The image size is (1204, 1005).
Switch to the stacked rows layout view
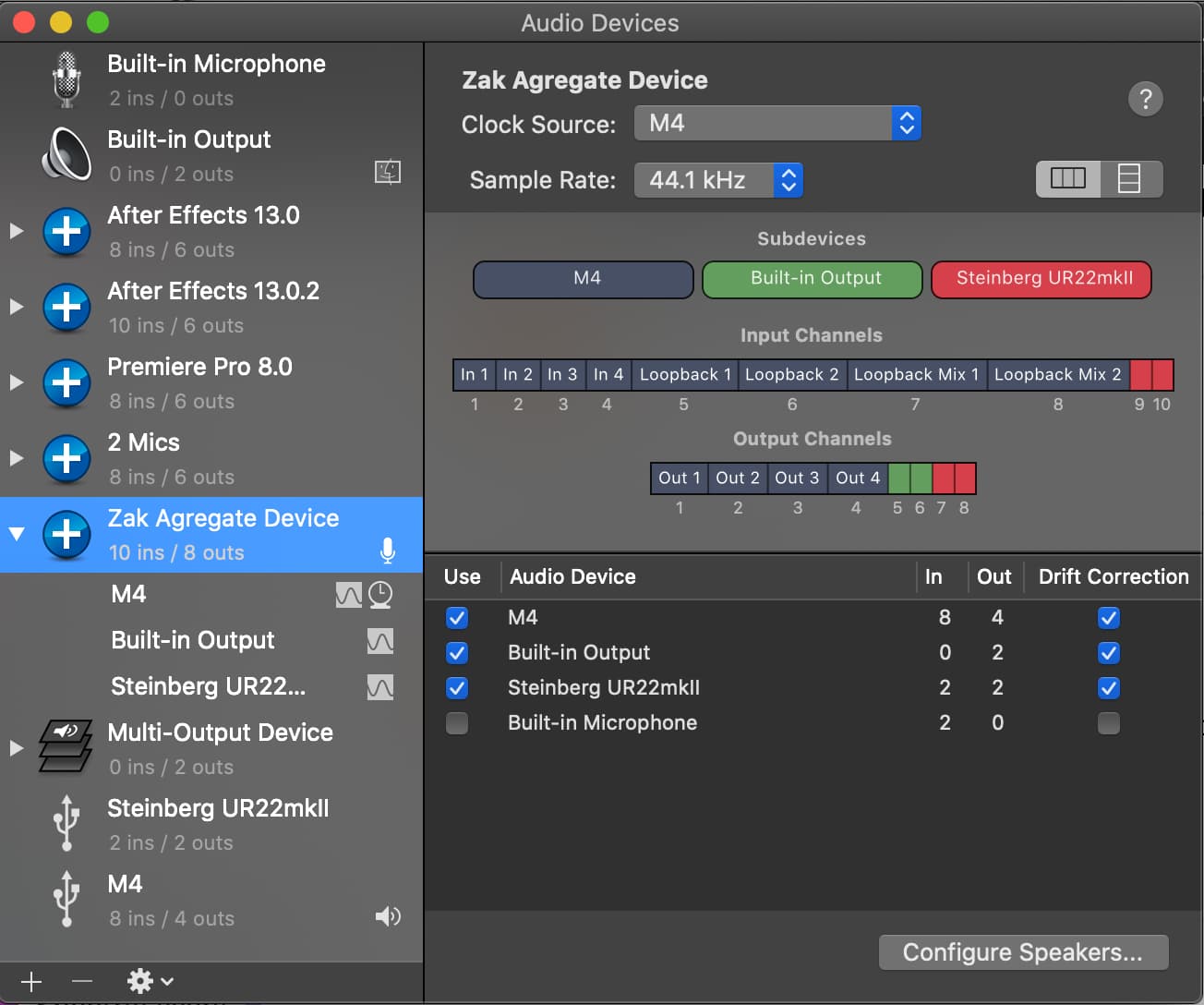pos(1130,178)
